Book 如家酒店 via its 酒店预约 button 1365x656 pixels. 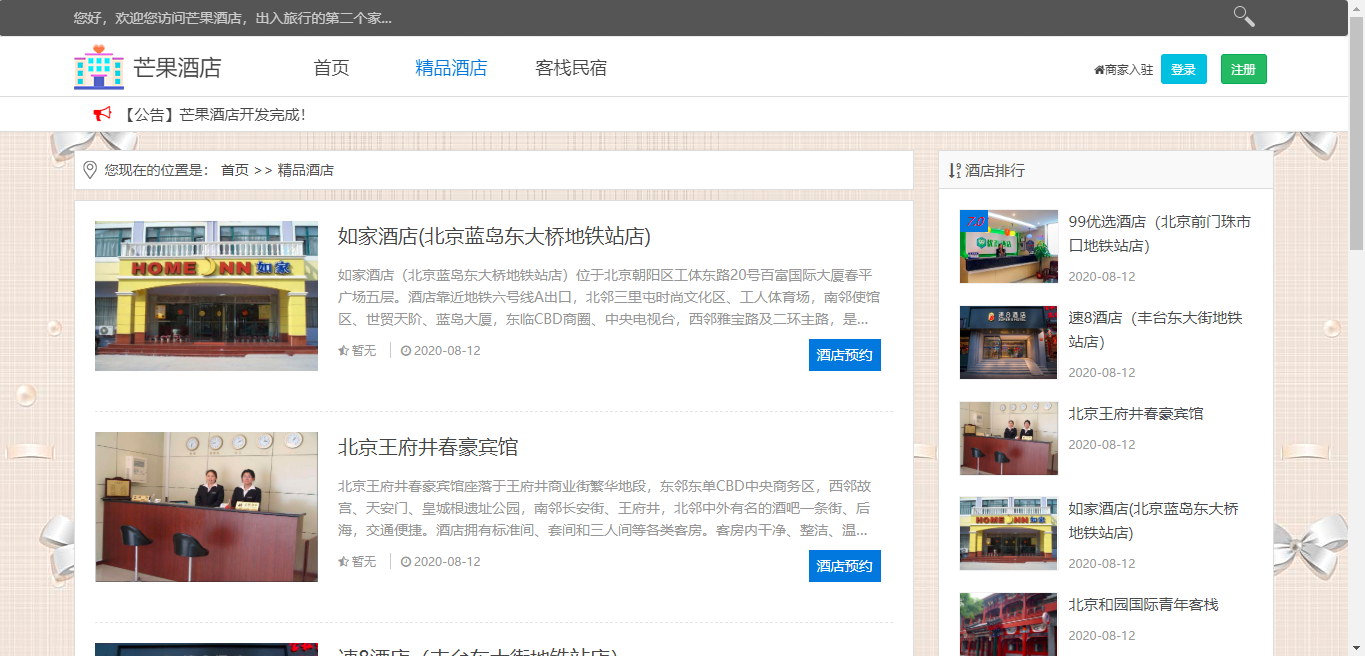click(845, 355)
